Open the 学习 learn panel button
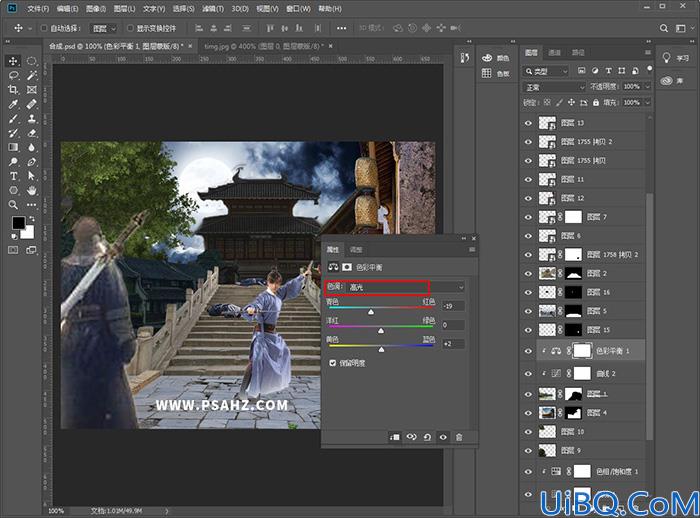The width and height of the screenshot is (700, 518). coord(675,58)
